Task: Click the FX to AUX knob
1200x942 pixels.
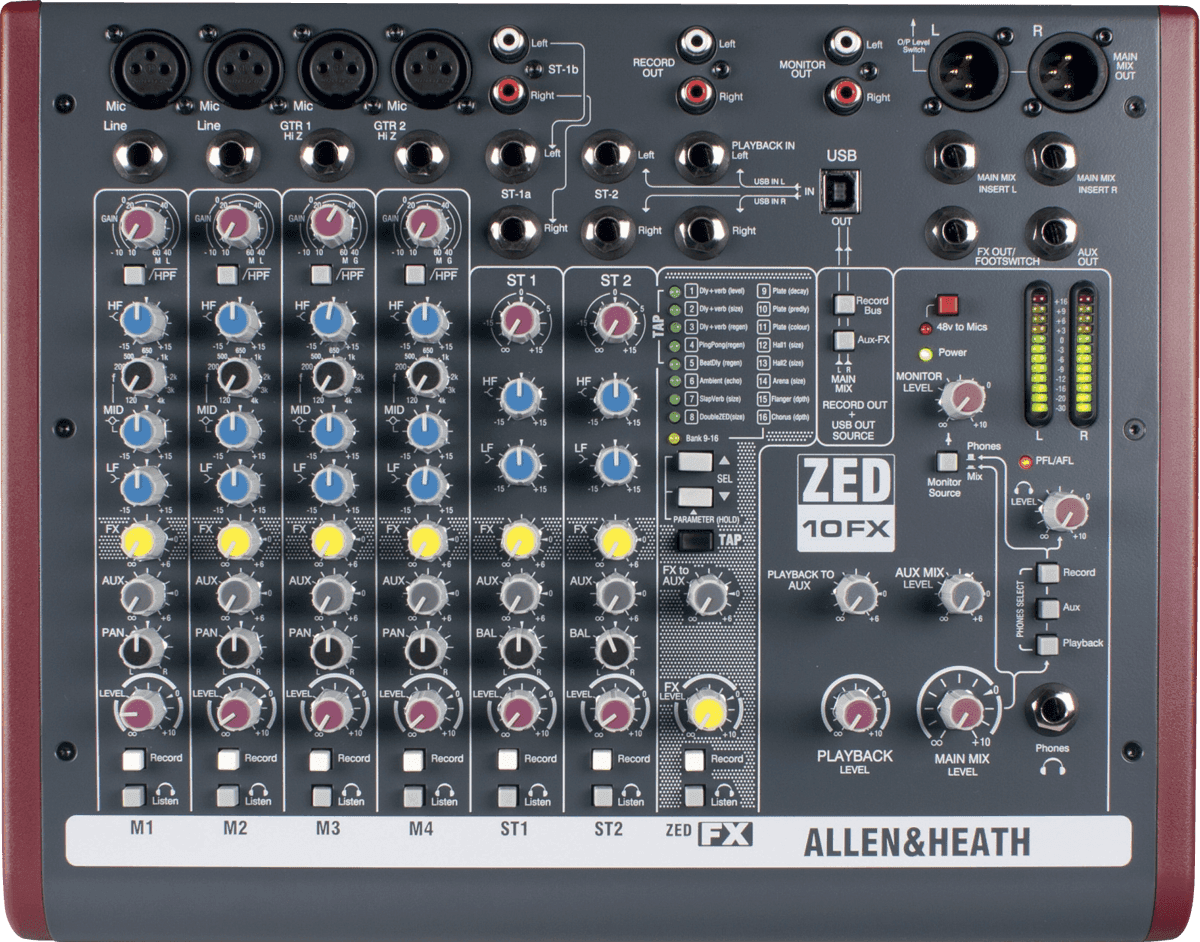Action: 707,598
